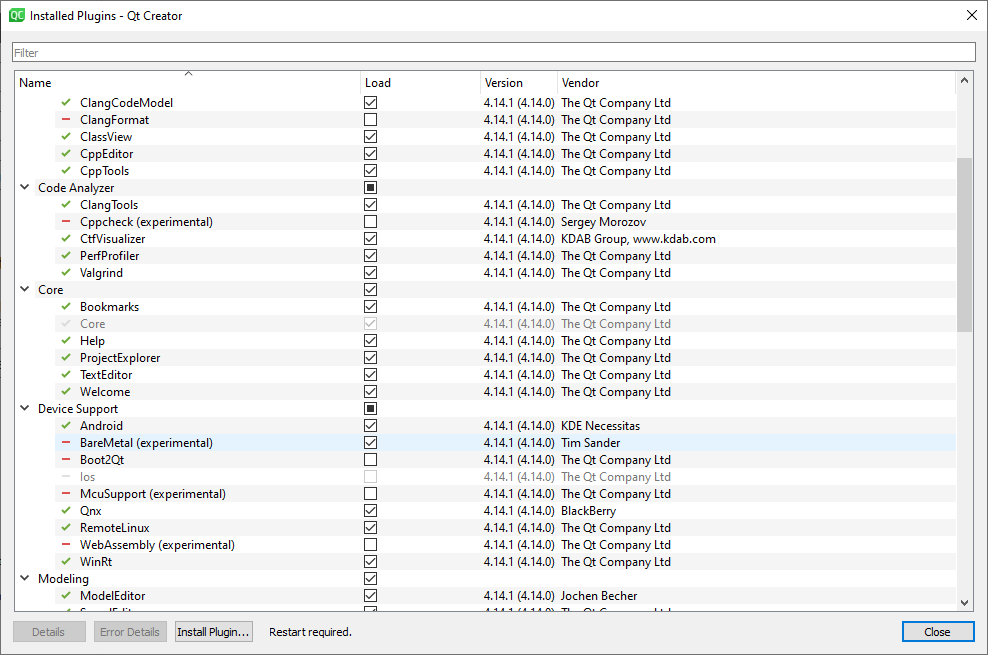The image size is (988, 655).
Task: Click the green checkmark icon beside ClangCodeModel
Action: coord(66,103)
